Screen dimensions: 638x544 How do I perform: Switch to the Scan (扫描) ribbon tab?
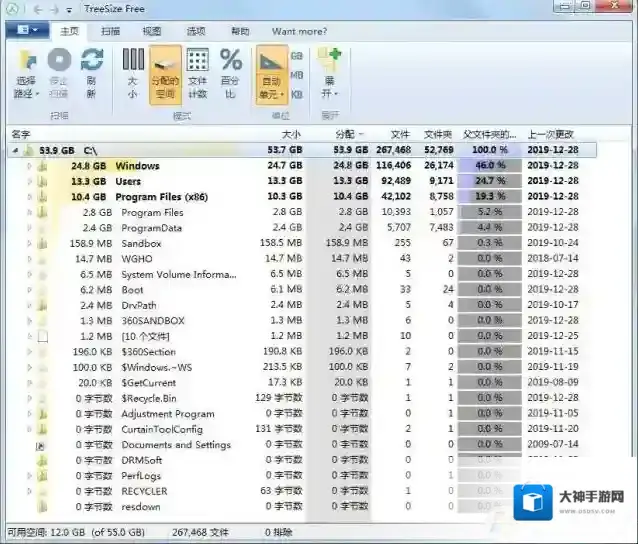(110, 31)
